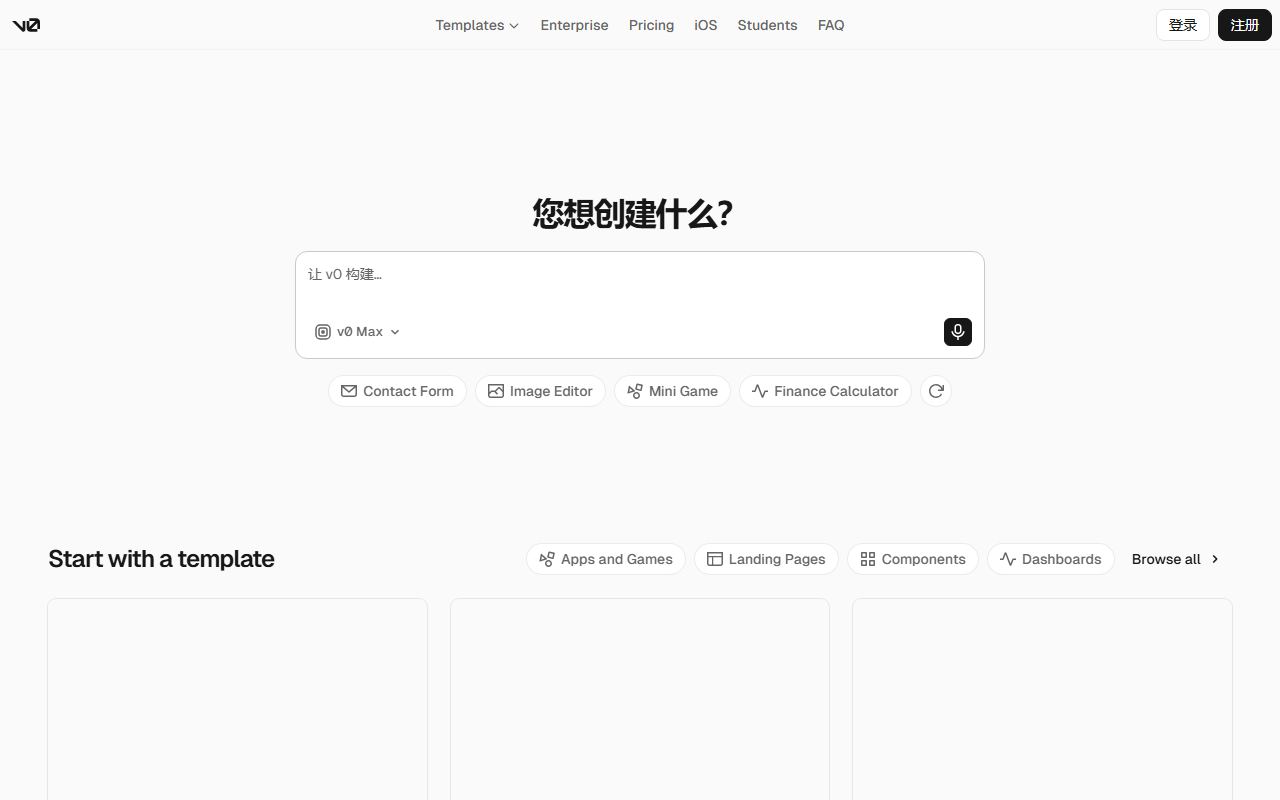Viewport: 1280px width, 800px height.
Task: Expand the Templates menu
Action: click(477, 25)
